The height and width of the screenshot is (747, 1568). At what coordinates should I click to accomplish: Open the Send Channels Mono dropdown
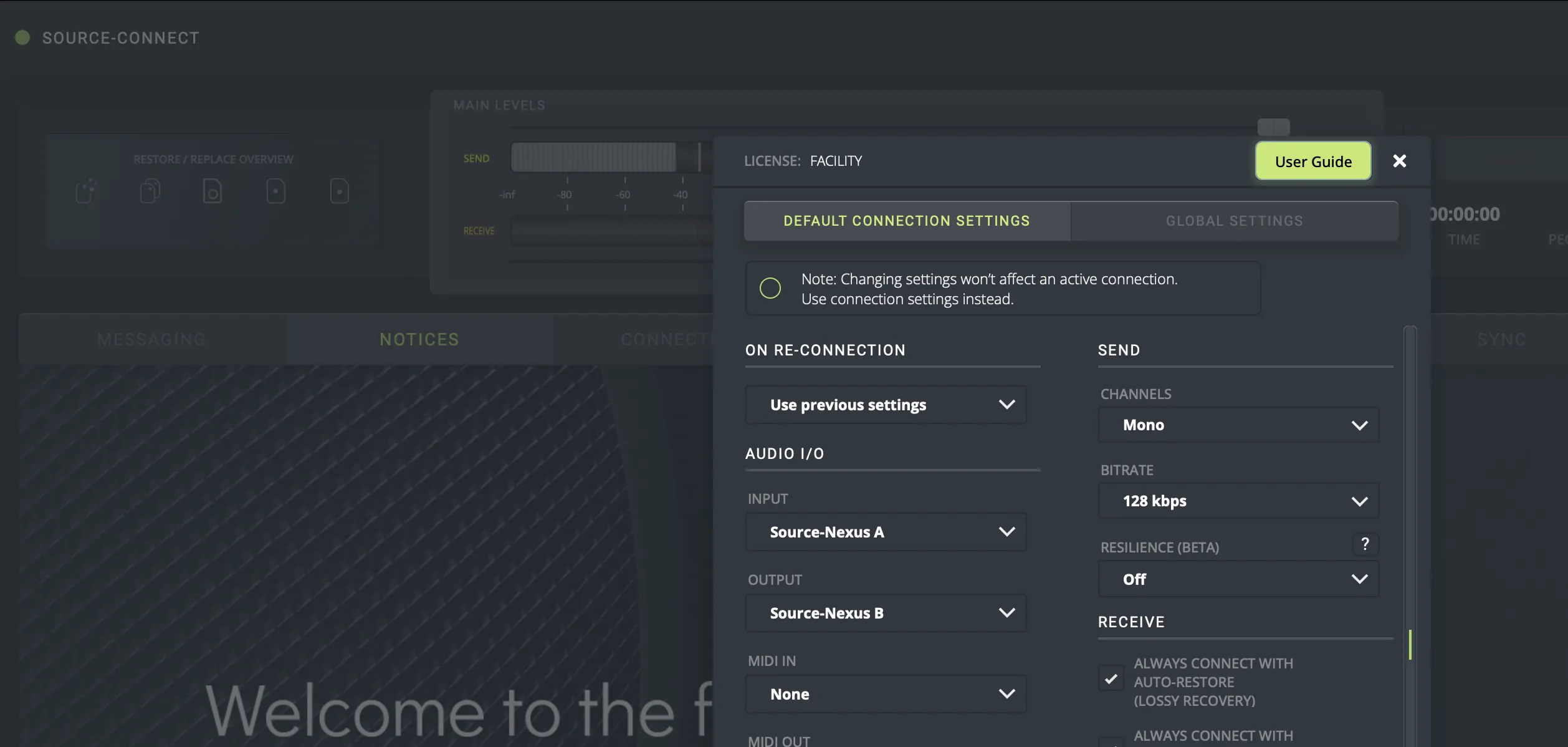(x=1238, y=425)
